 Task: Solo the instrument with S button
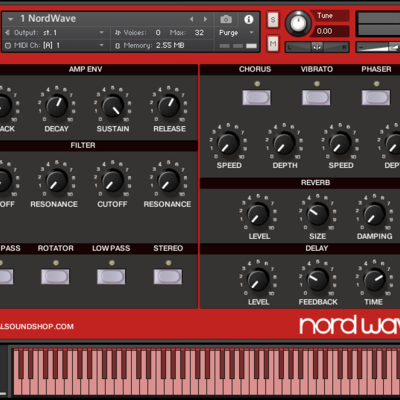[273, 20]
